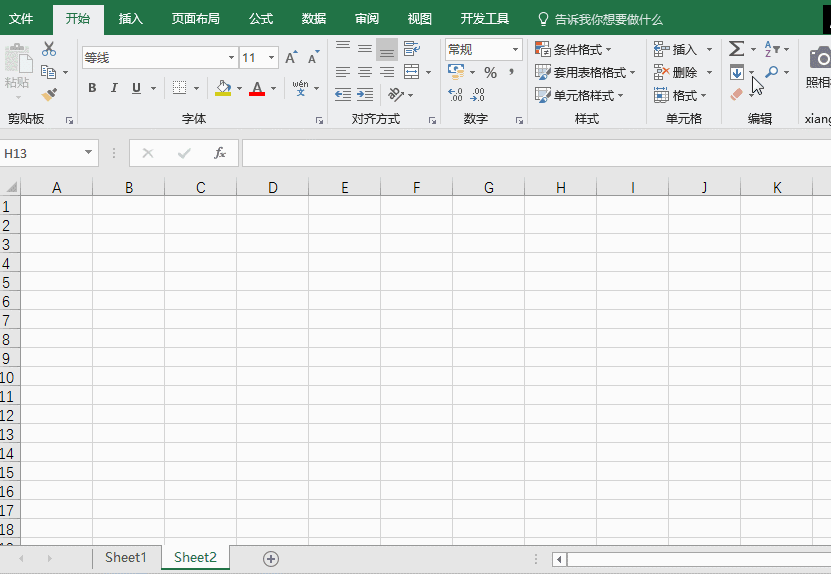The width and height of the screenshot is (831, 574).
Task: Switch to the 插入 ribbon tab
Action: 130,19
